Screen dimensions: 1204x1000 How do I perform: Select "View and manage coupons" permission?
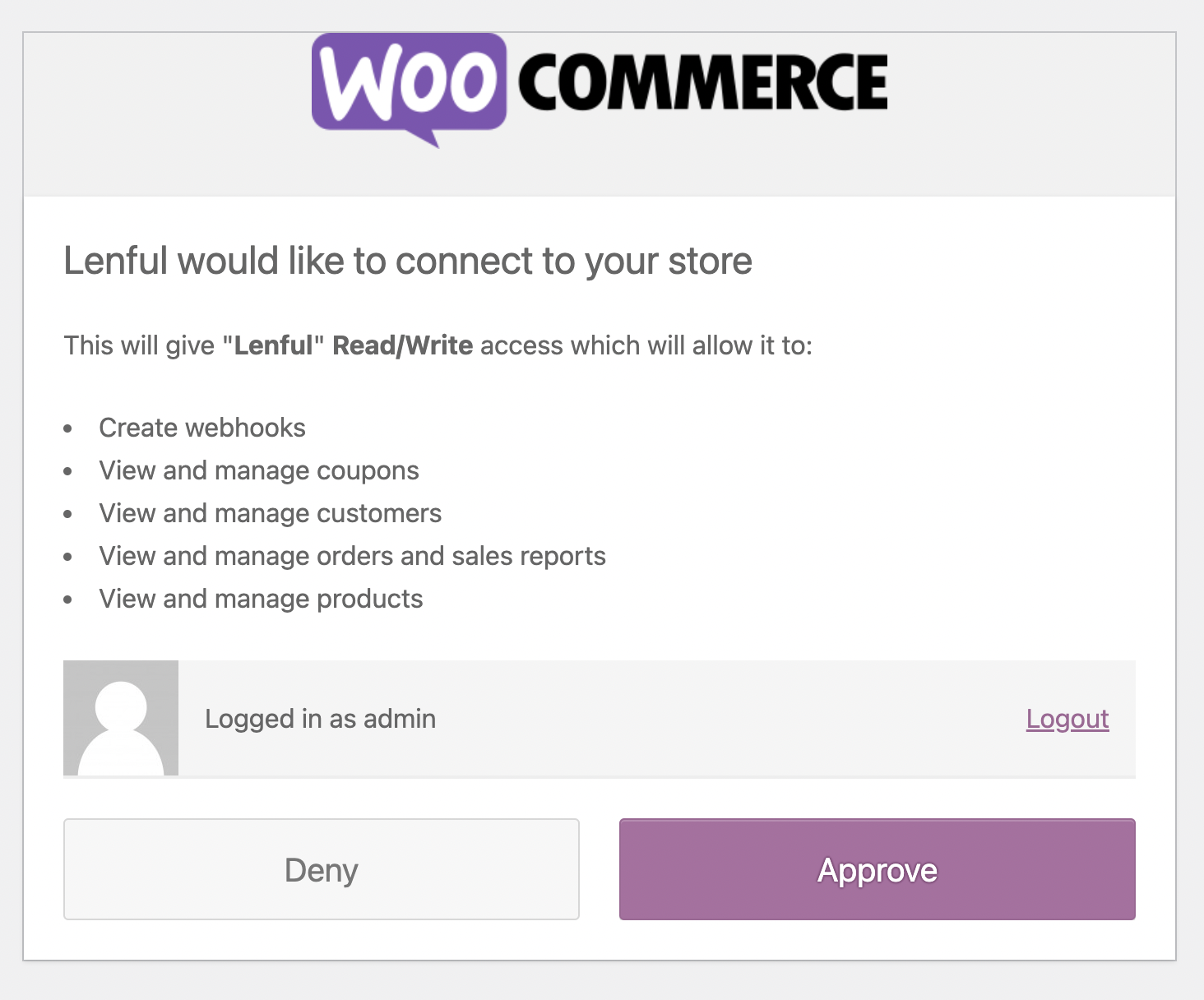coord(259,470)
